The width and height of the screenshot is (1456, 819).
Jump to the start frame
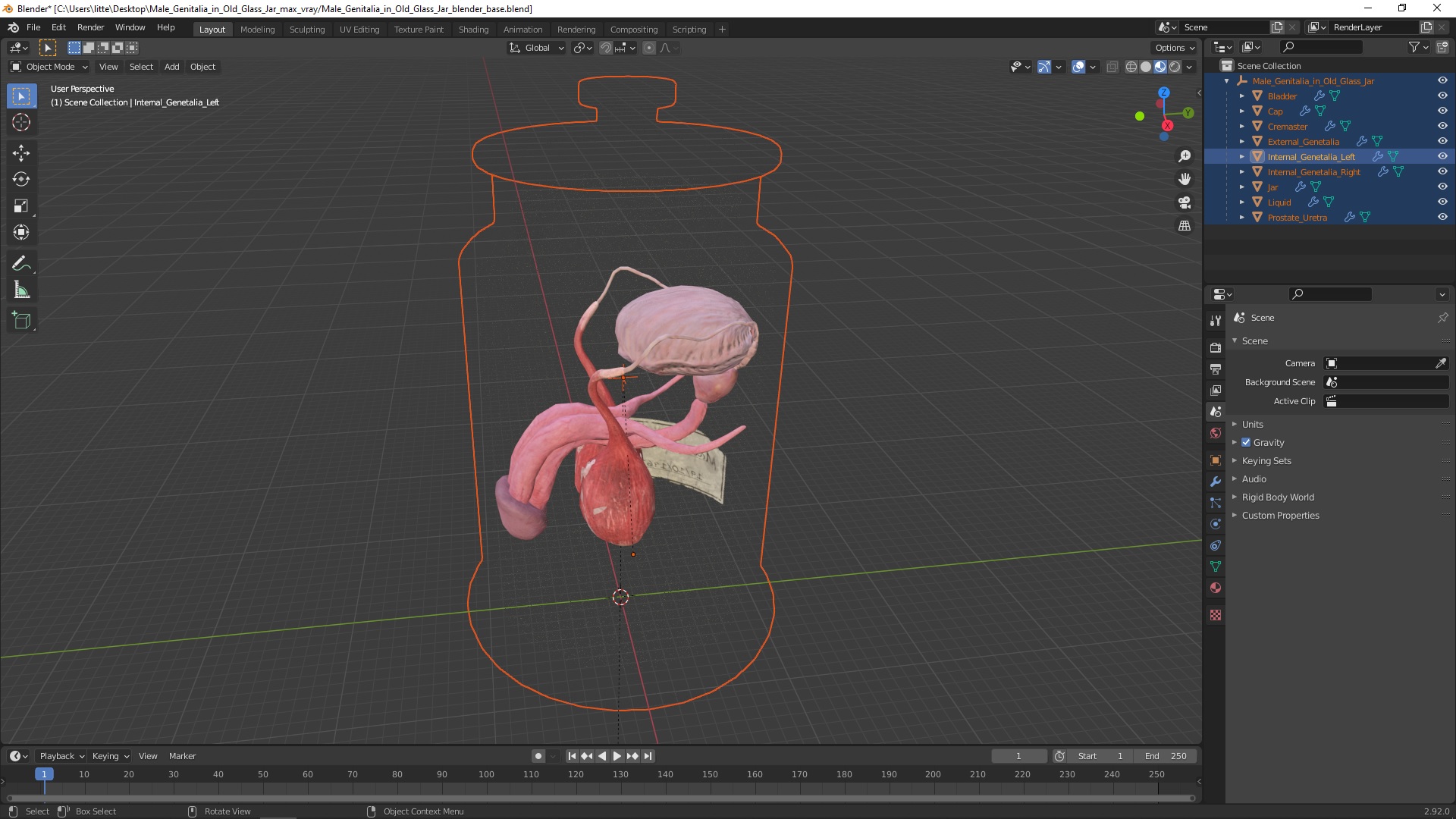pyautogui.click(x=572, y=756)
